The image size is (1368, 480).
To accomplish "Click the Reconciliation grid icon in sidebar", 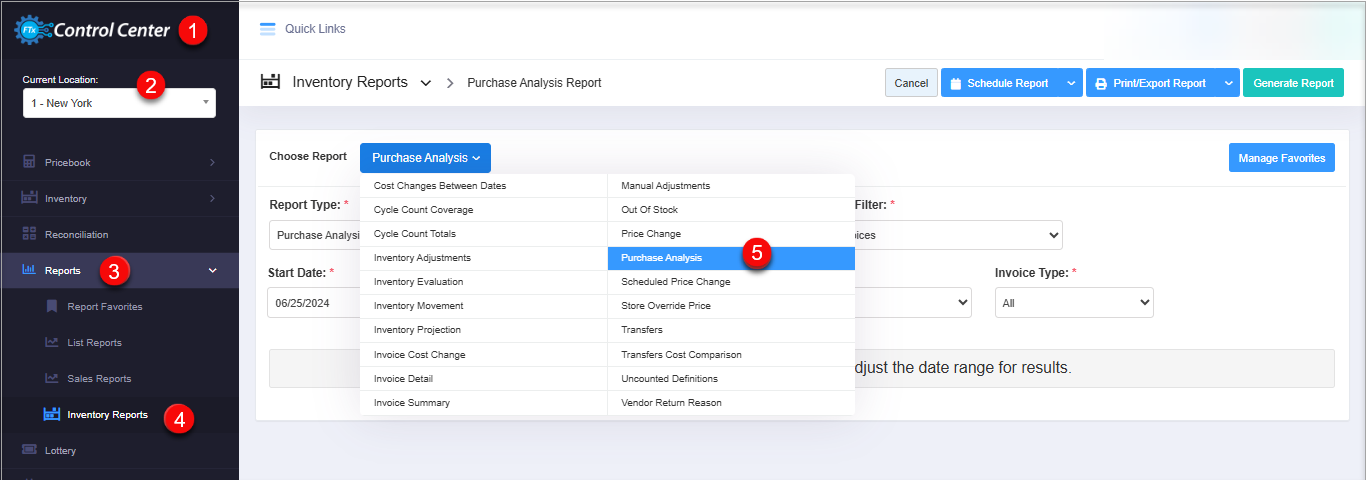I will (29, 234).
